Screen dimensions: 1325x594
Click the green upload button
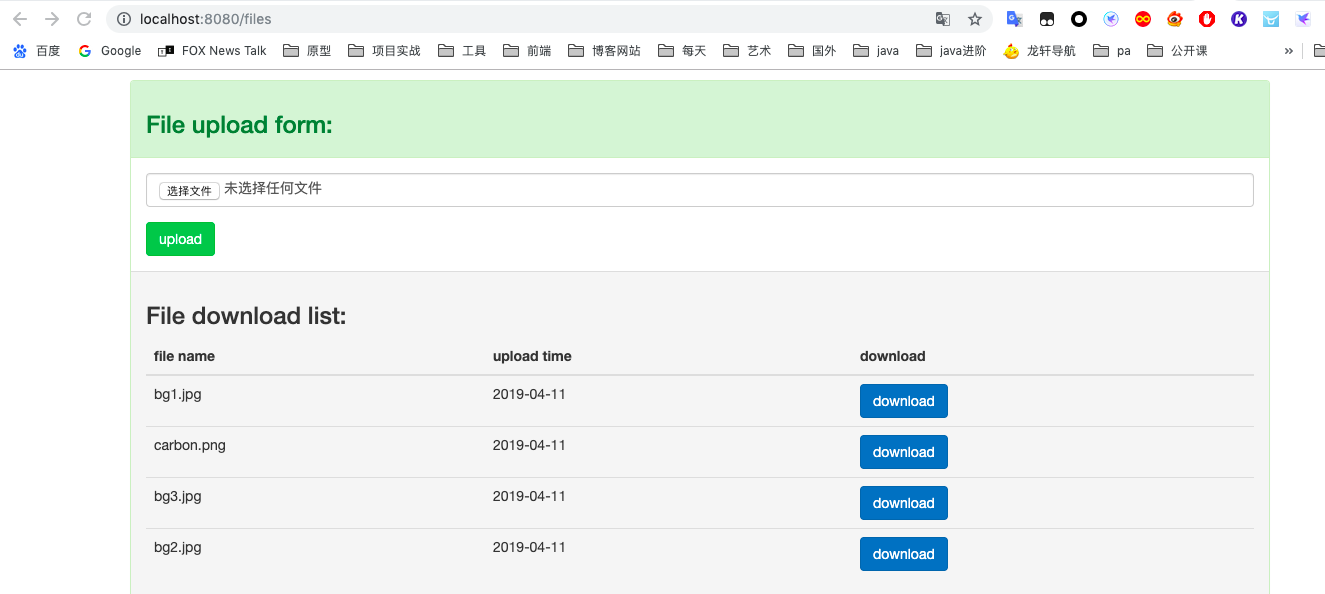click(x=180, y=239)
